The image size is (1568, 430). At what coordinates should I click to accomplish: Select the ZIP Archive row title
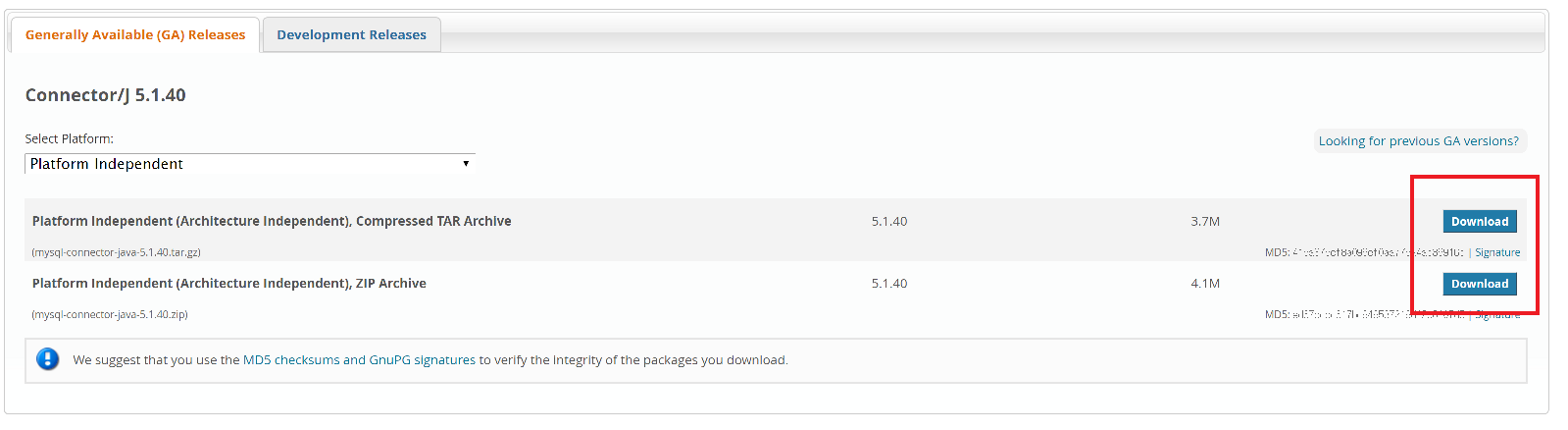pyautogui.click(x=228, y=283)
